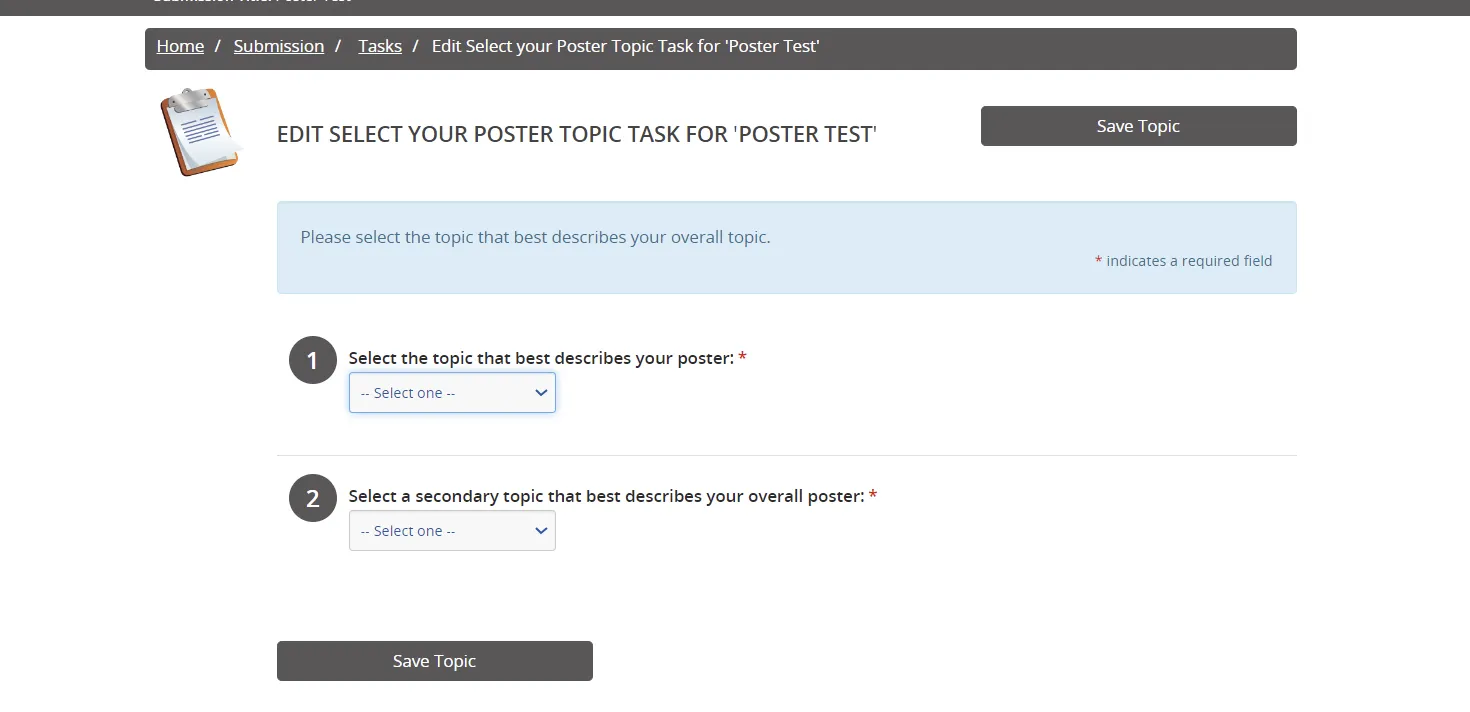This screenshot has height=712, width=1470.
Task: Click the red asterisk beside question 1
Action: pyautogui.click(x=742, y=357)
